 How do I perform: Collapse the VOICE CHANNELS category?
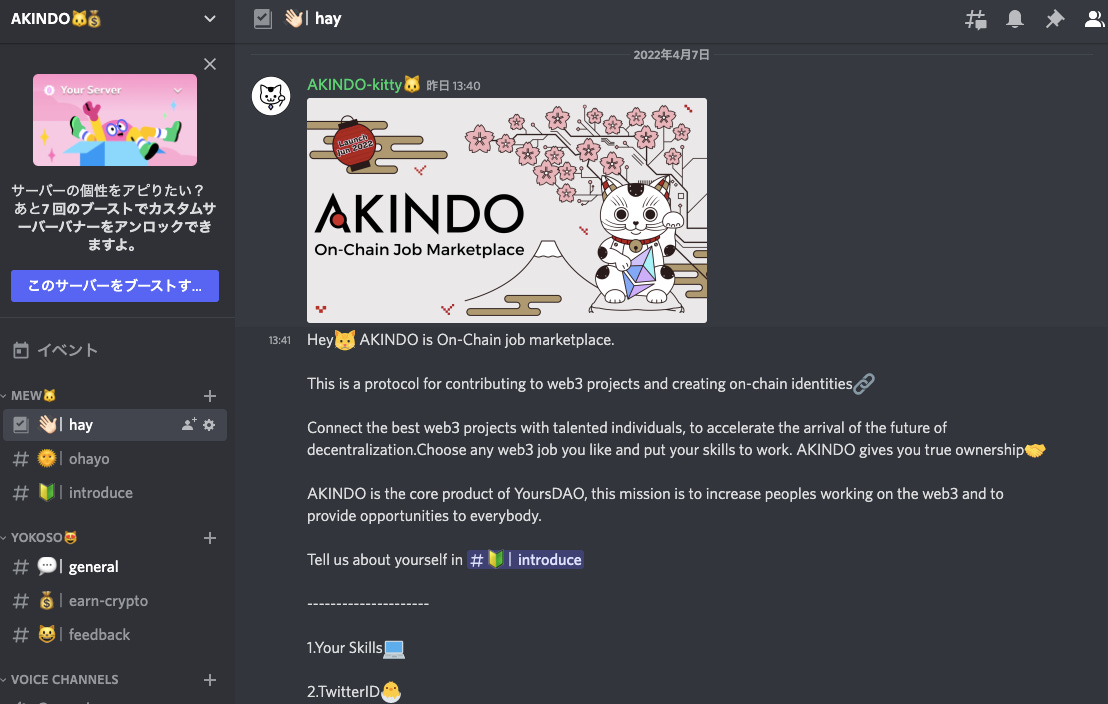point(60,680)
